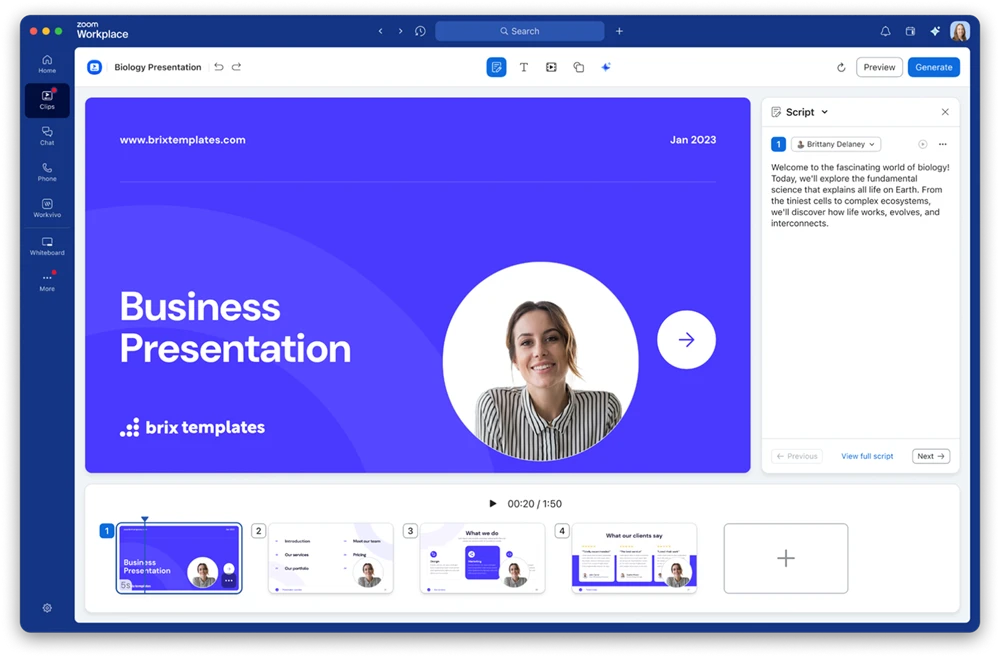The height and width of the screenshot is (658, 1000).
Task: Click the clip app icon beside title
Action: [x=94, y=67]
